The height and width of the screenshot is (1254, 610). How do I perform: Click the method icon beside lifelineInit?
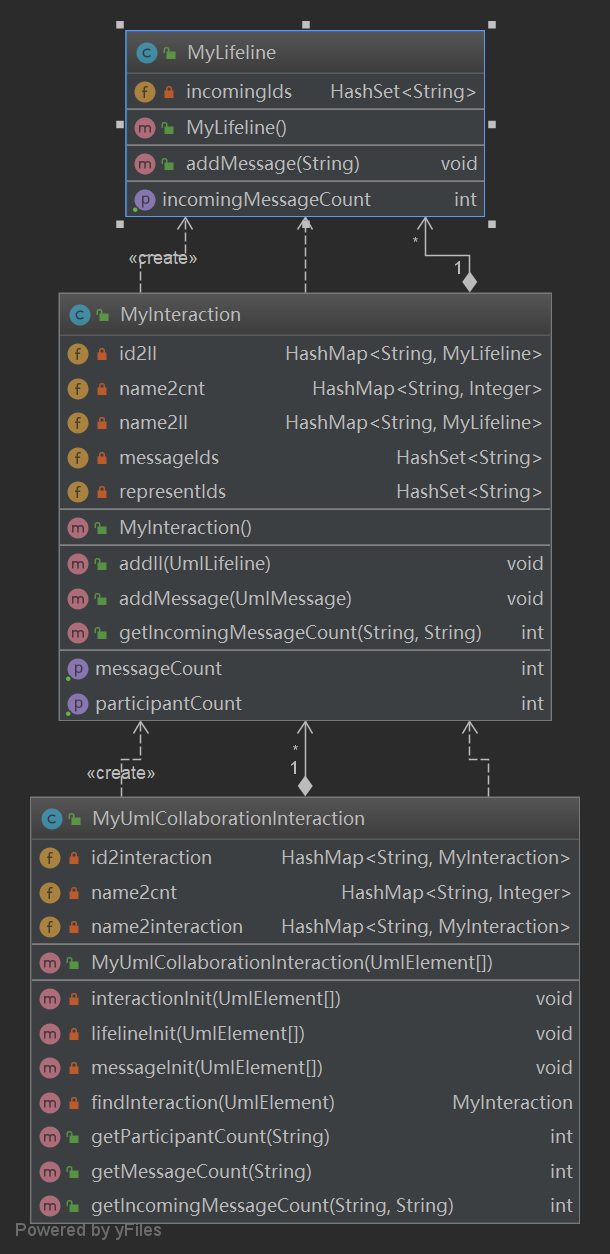point(49,1034)
